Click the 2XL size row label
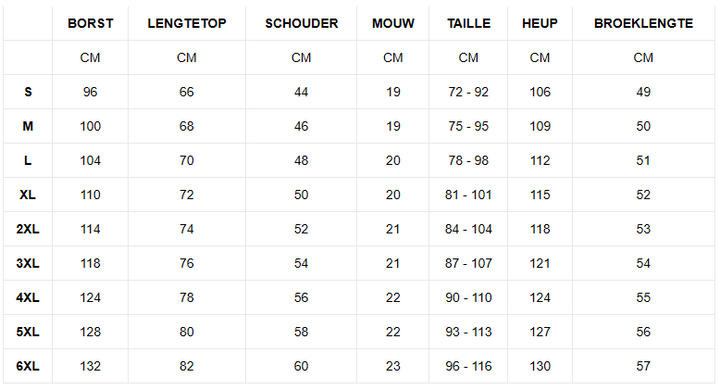The width and height of the screenshot is (720, 390). [x=28, y=229]
